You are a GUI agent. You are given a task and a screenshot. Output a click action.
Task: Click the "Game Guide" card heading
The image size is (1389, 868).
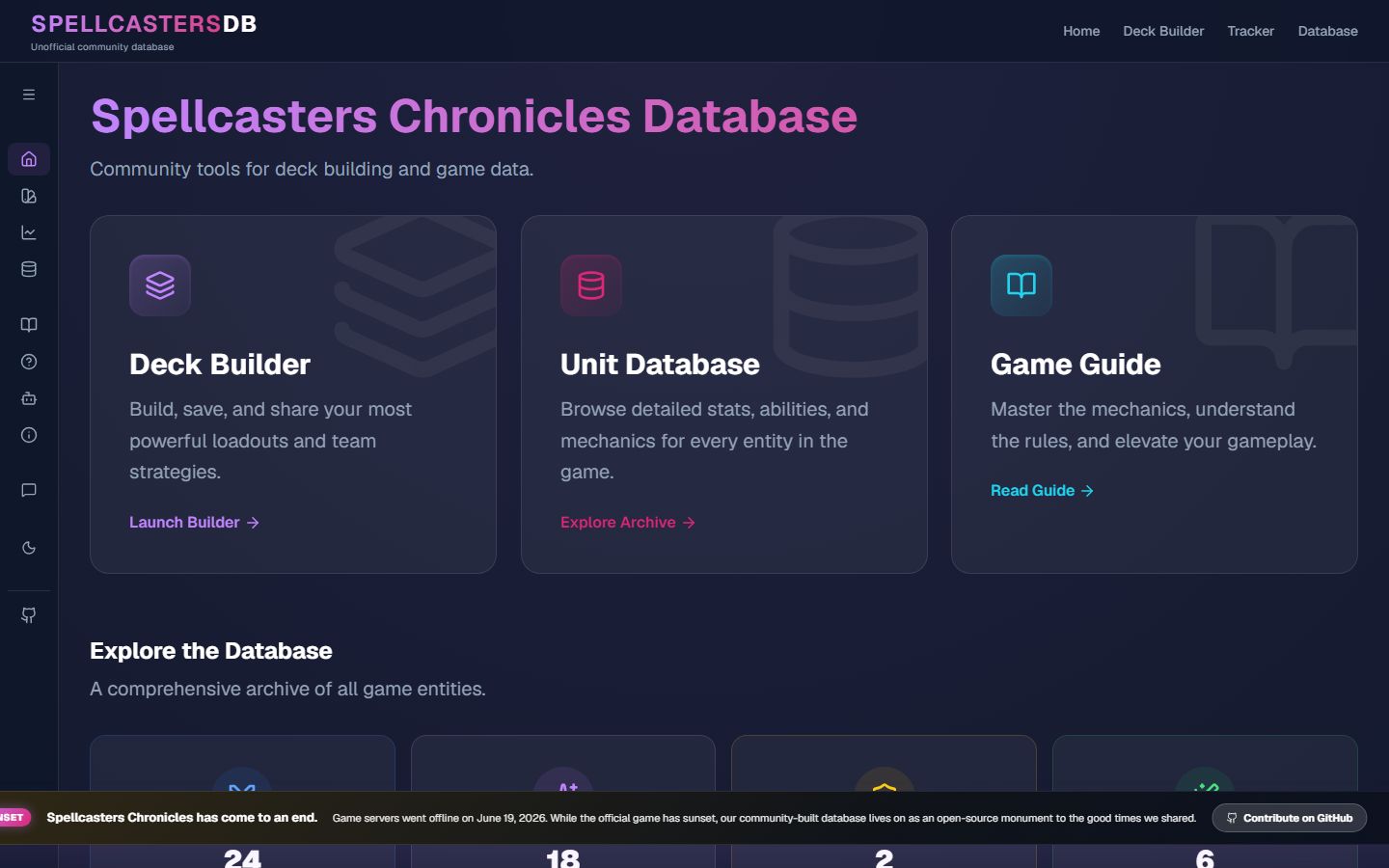coord(1076,365)
